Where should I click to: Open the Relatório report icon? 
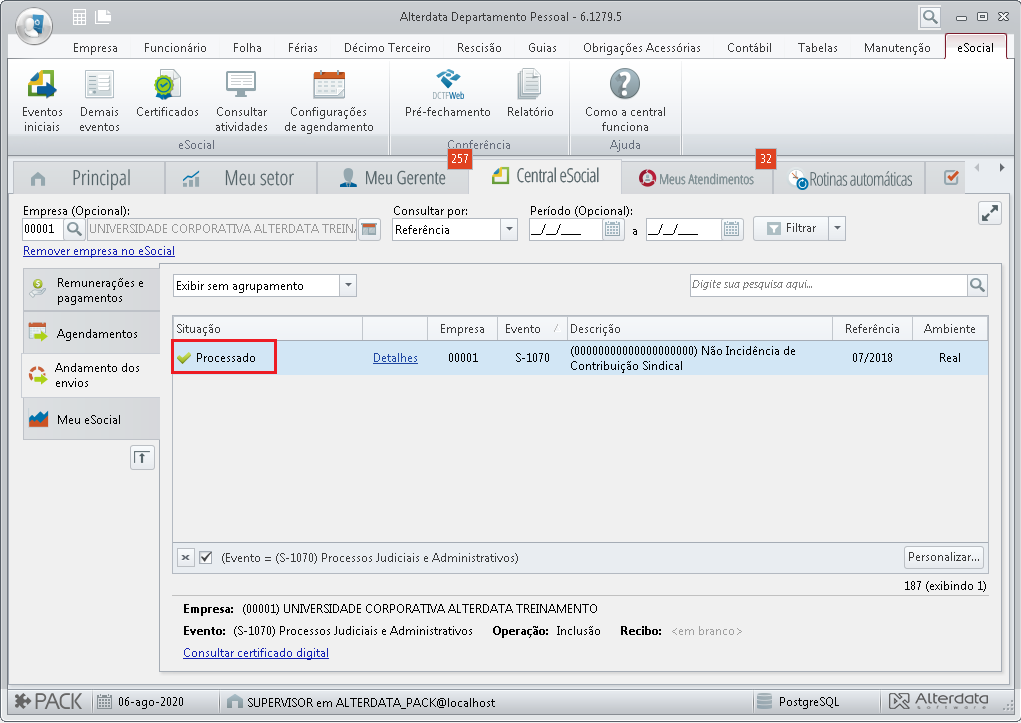530,94
